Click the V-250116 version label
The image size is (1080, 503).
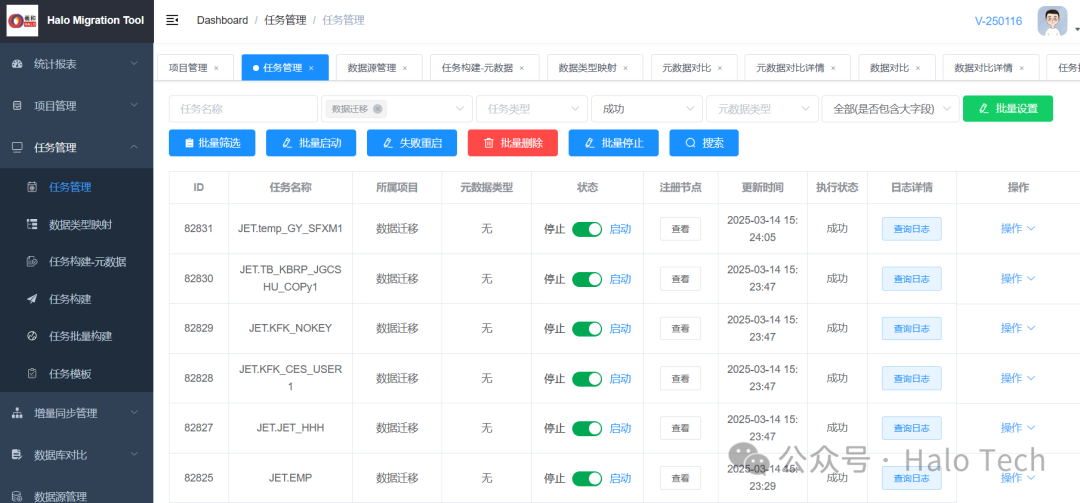[x=999, y=21]
